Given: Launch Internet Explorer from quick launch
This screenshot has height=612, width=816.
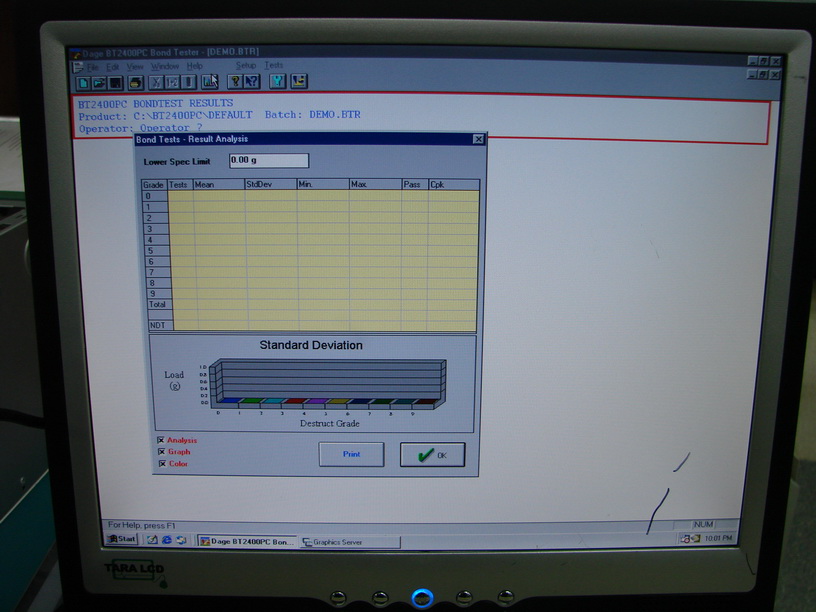Looking at the screenshot, I should 167,540.
